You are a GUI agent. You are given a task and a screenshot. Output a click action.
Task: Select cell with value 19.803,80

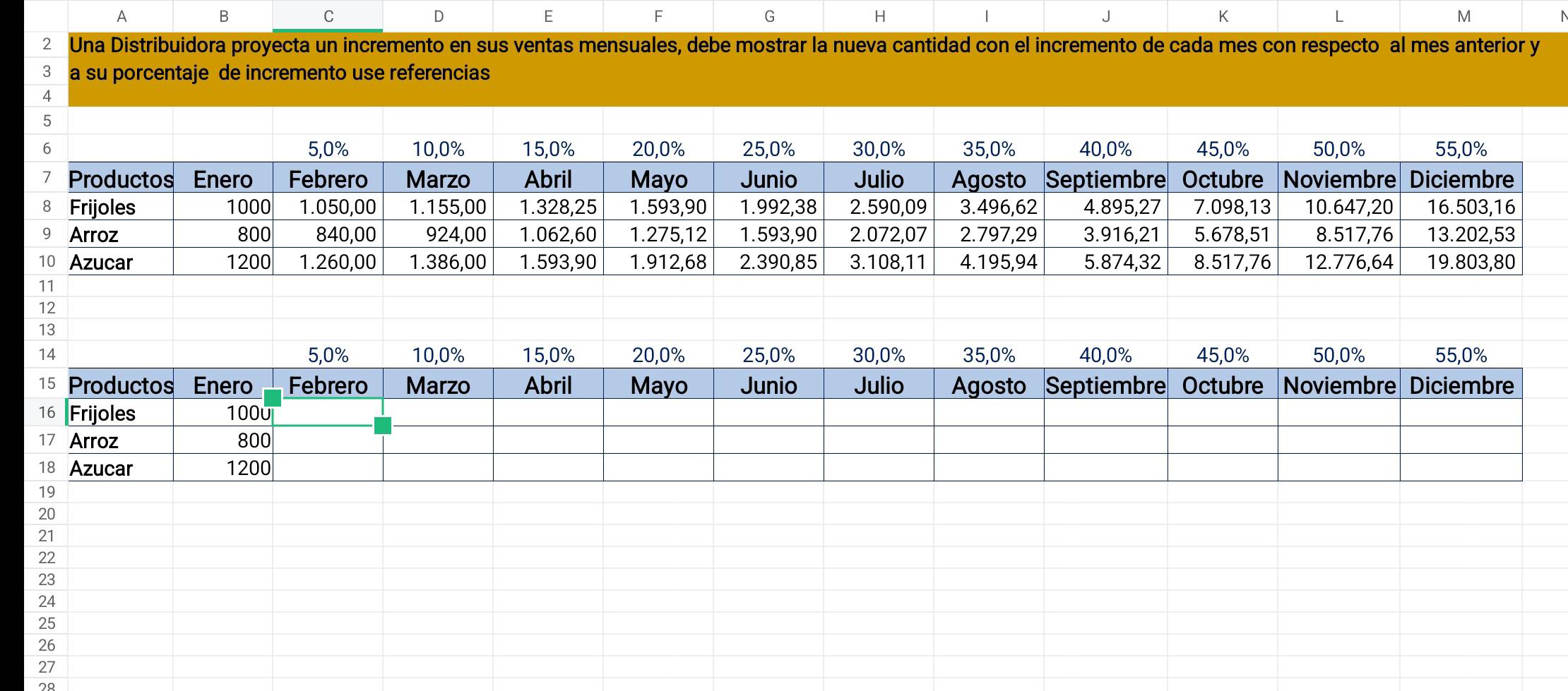(x=1461, y=261)
